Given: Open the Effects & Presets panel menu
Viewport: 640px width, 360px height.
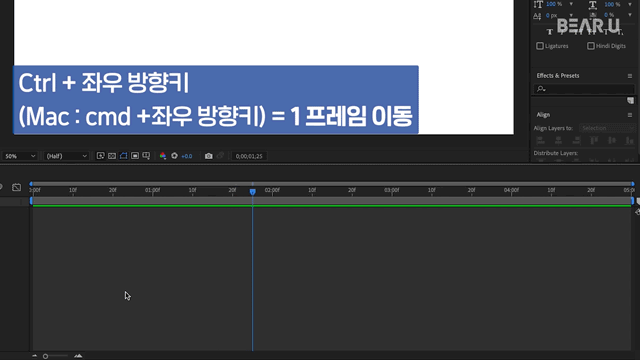Looking at the screenshot, I should tap(630, 76).
